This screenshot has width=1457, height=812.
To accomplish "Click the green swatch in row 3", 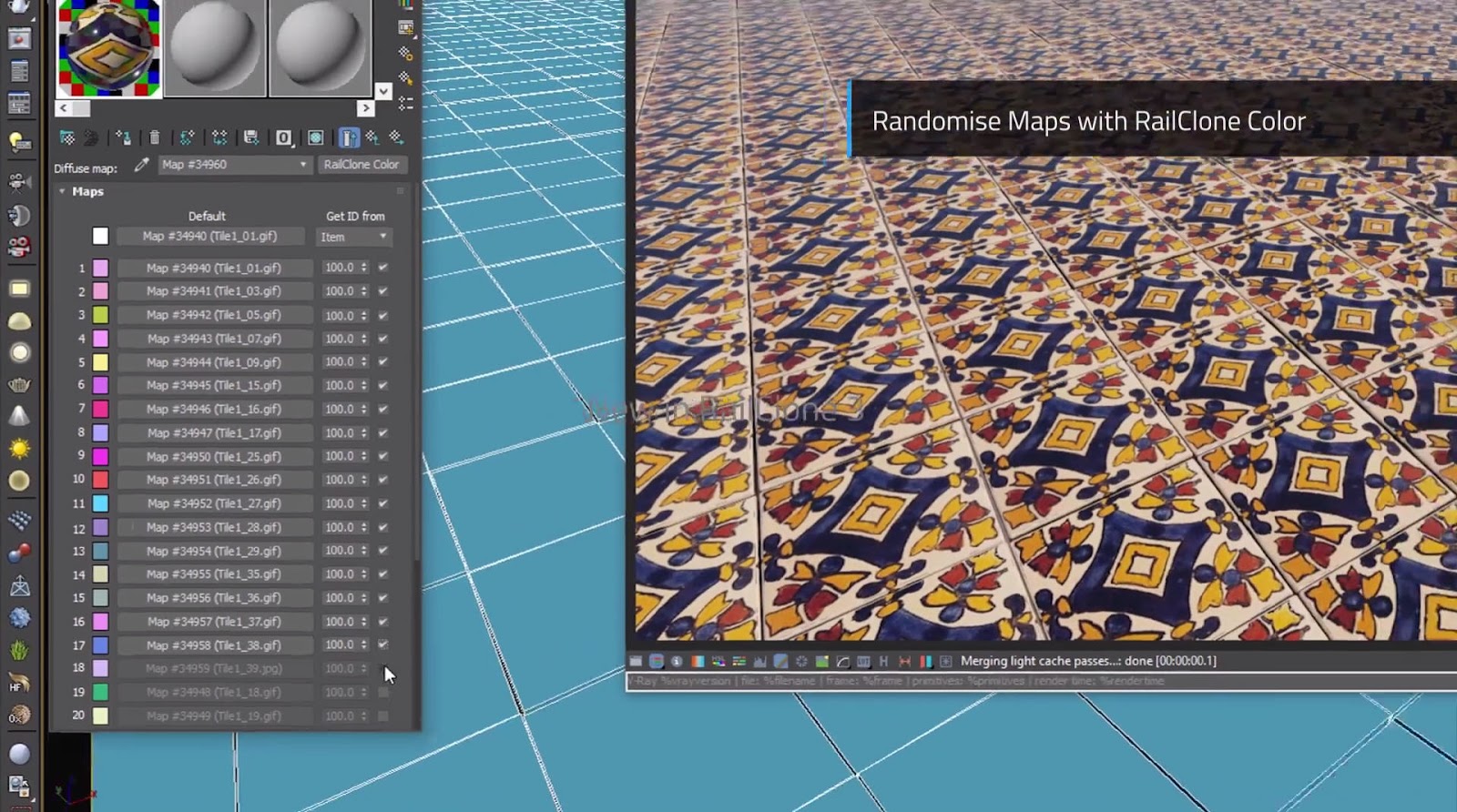I will 100,315.
